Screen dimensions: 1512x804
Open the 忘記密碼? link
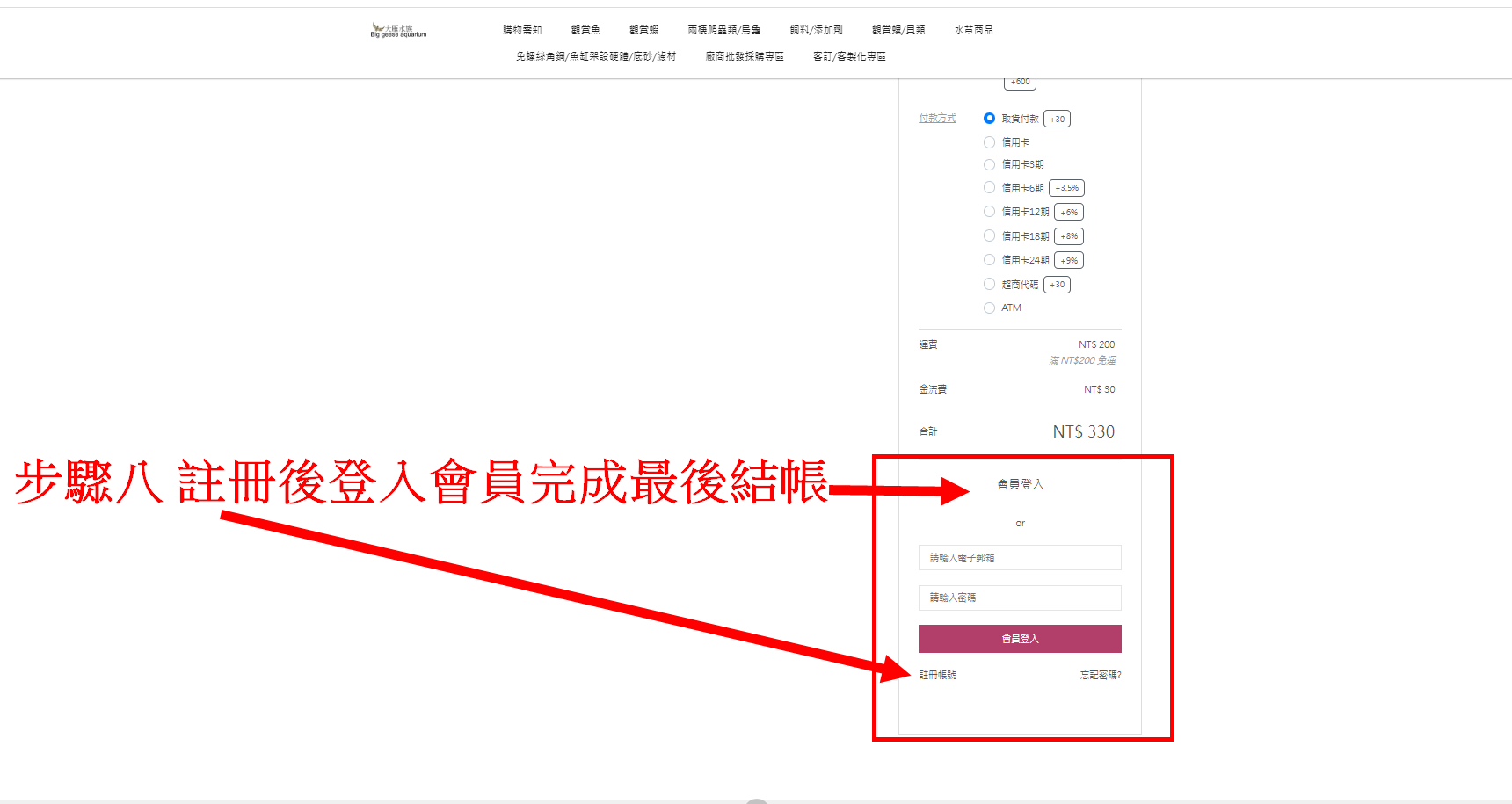click(x=1100, y=675)
